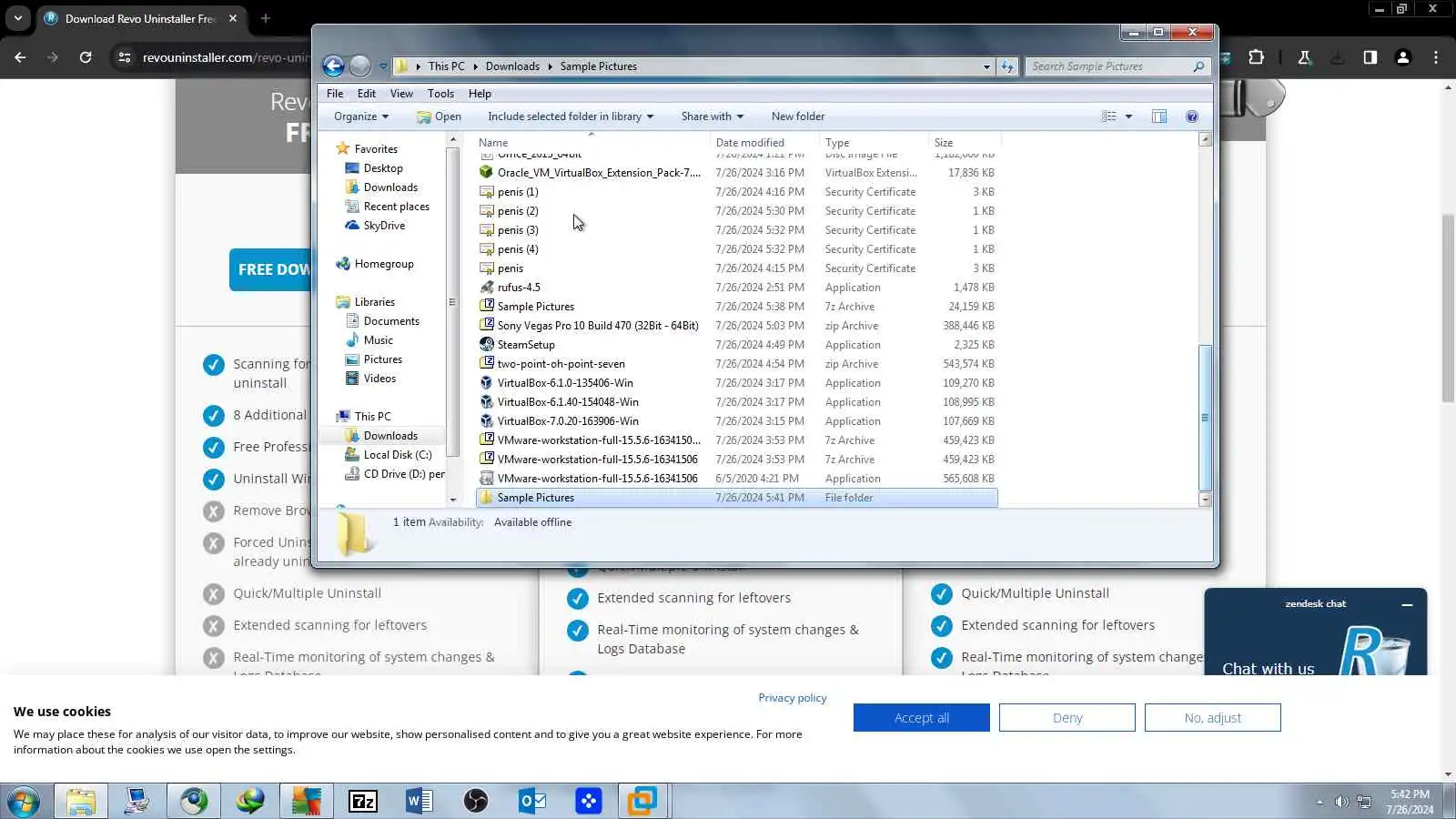The width and height of the screenshot is (1456, 819).
Task: Launch Word from the taskbar
Action: [420, 801]
